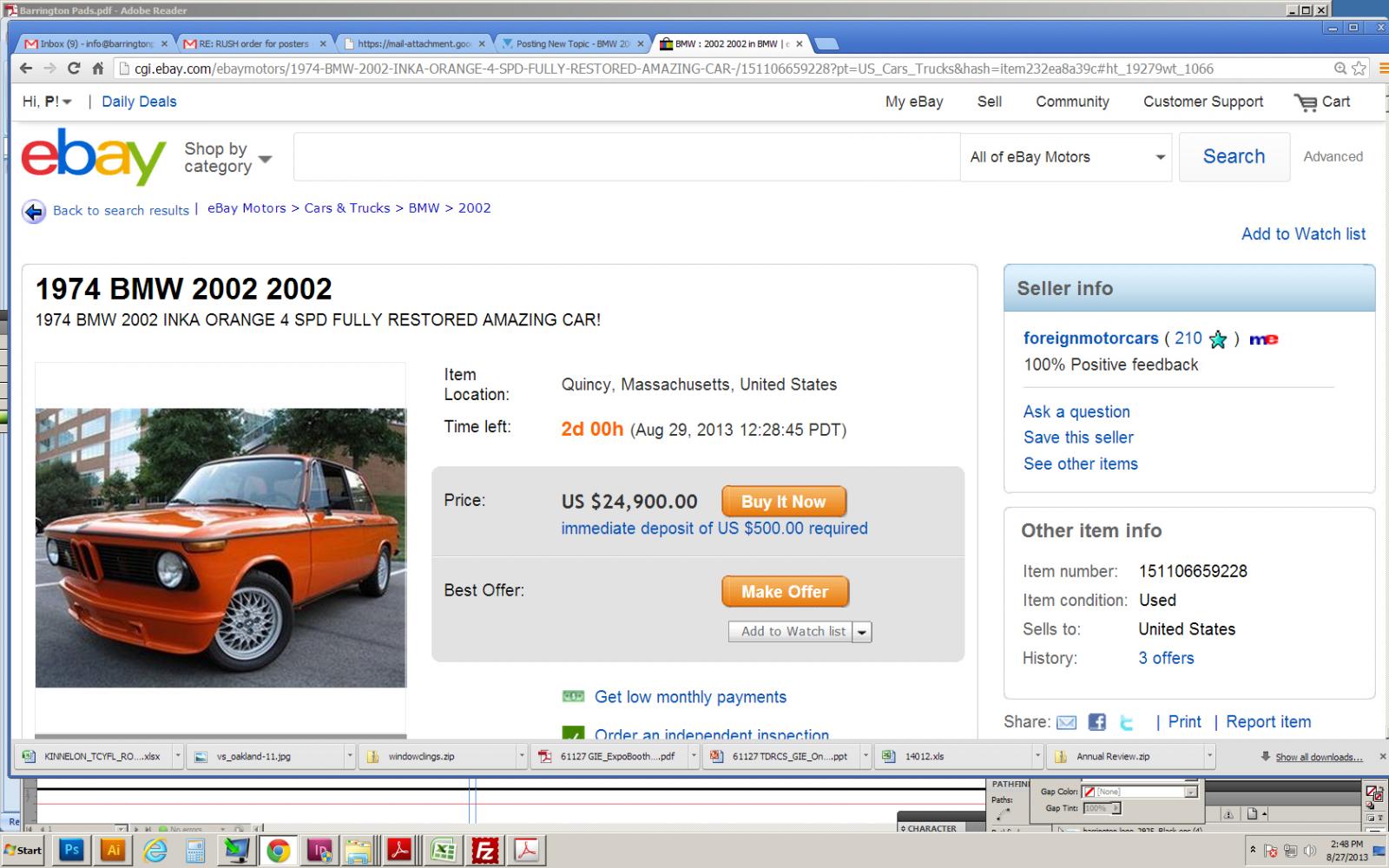Click the Buy It Now button

(784, 502)
